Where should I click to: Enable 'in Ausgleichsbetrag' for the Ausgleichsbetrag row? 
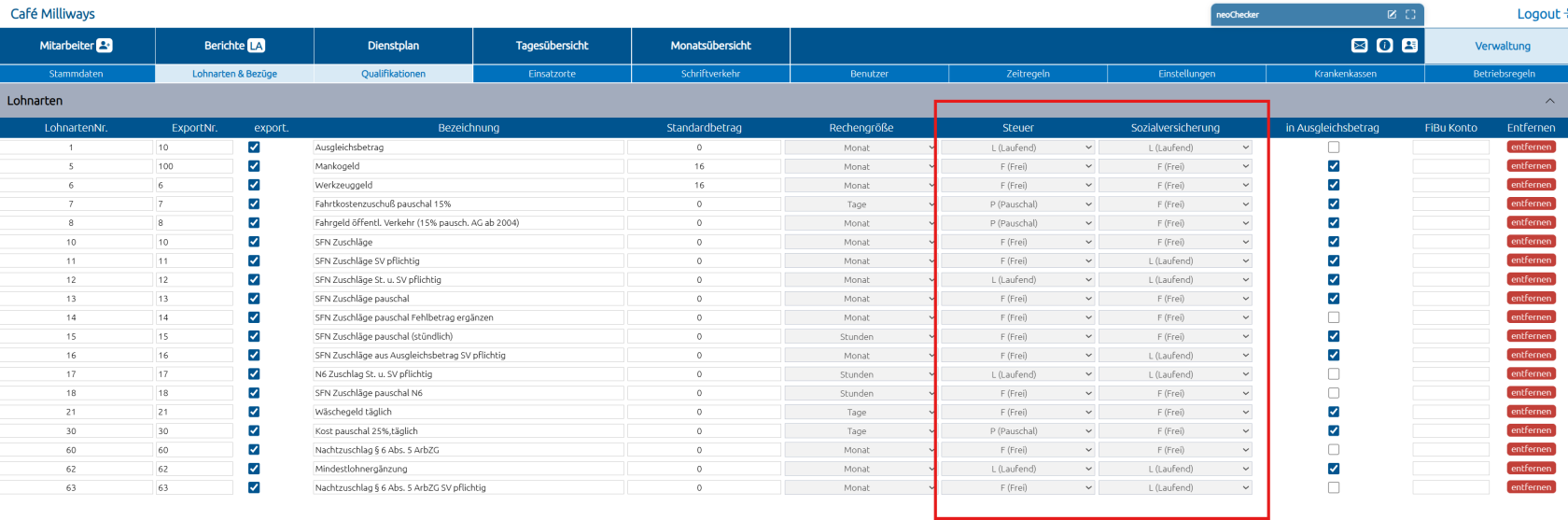pyautogui.click(x=1334, y=148)
